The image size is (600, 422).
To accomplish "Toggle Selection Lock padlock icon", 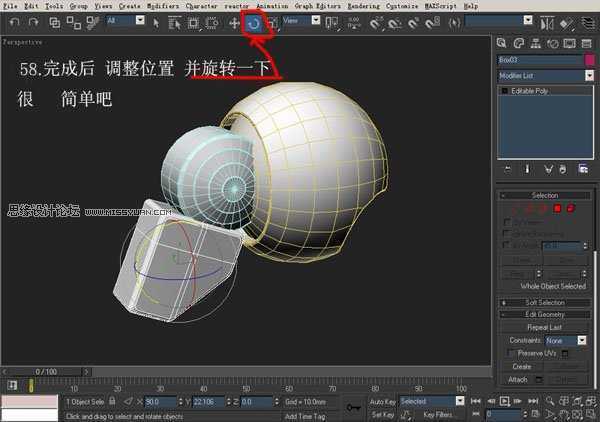I will pos(112,401).
